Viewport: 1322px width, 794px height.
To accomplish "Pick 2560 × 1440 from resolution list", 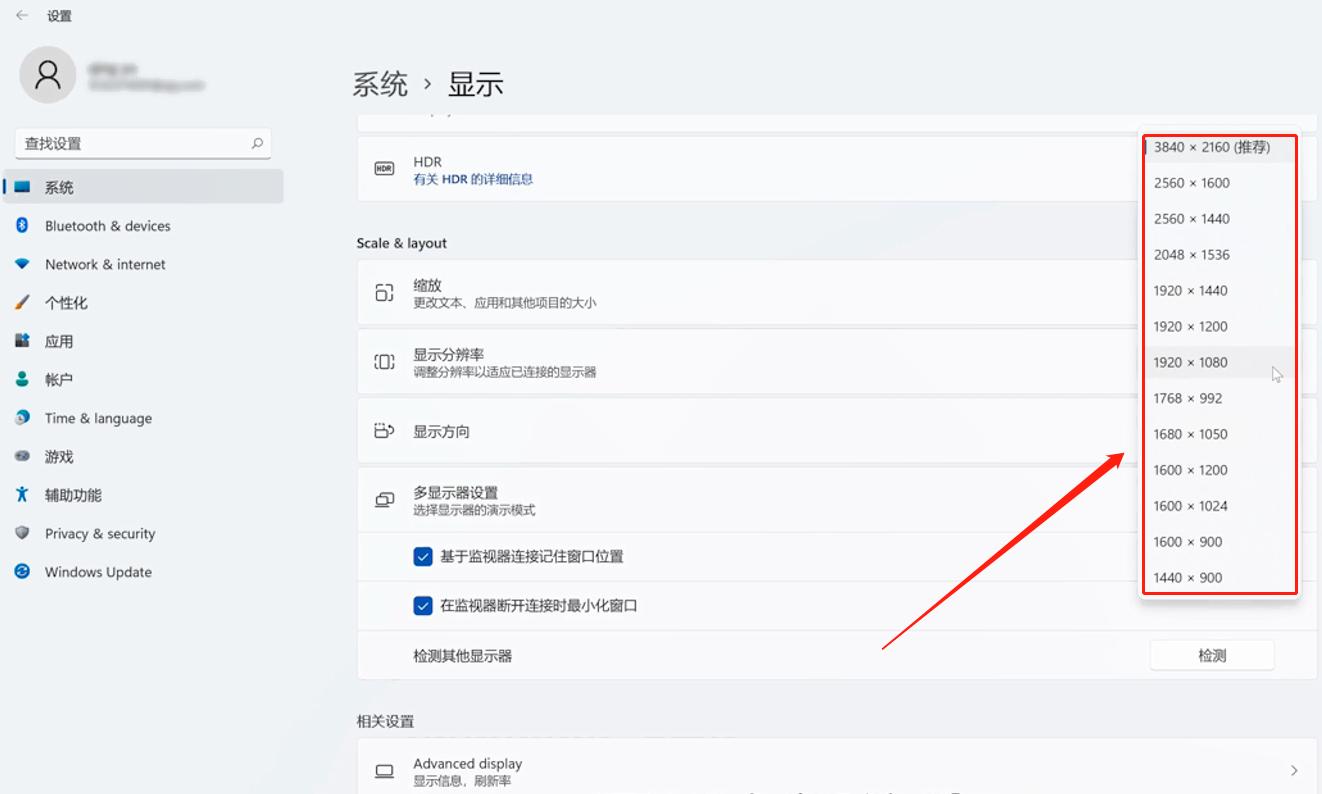I will tap(1191, 219).
